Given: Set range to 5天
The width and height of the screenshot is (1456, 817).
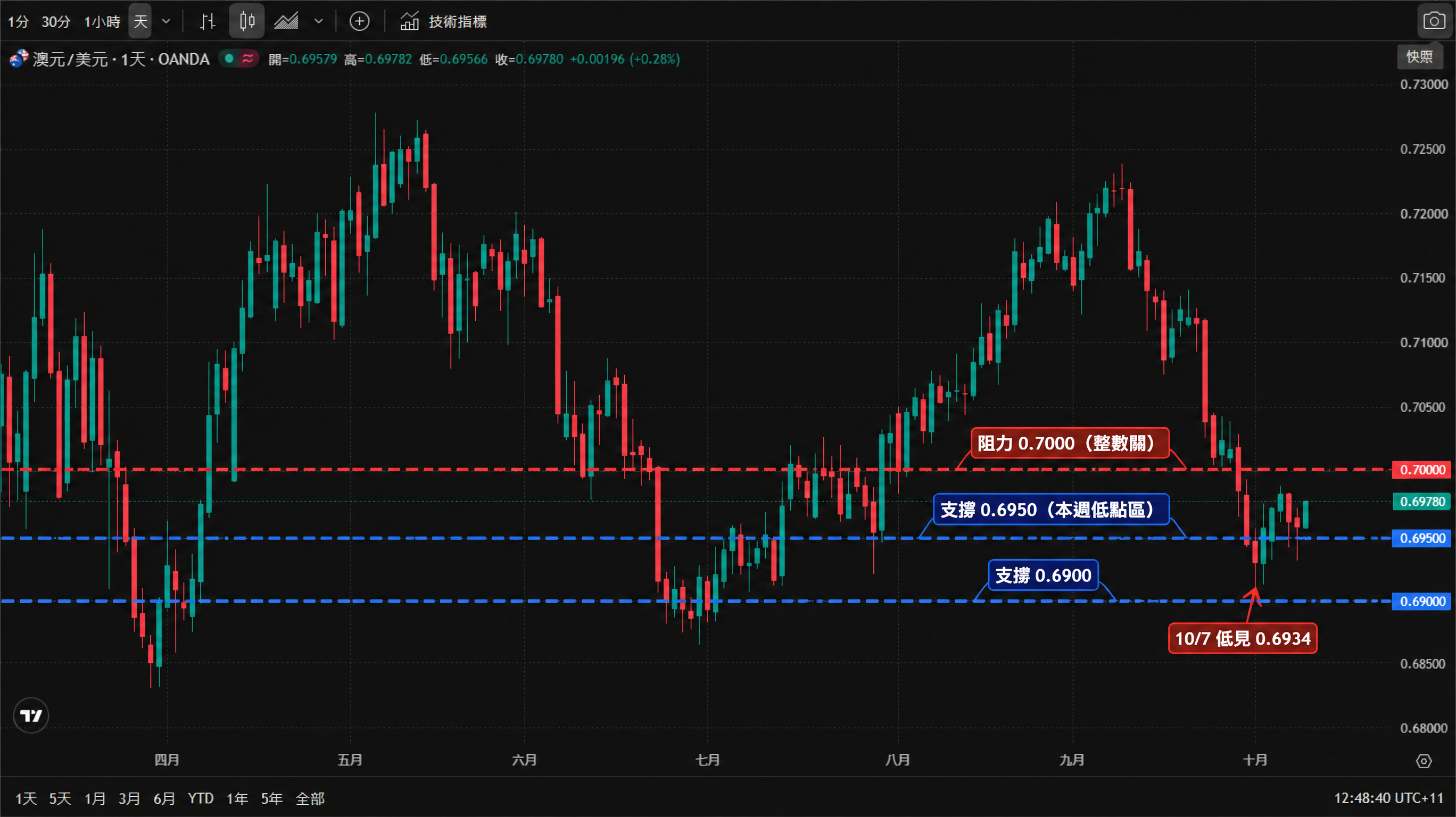Looking at the screenshot, I should pos(60,798).
